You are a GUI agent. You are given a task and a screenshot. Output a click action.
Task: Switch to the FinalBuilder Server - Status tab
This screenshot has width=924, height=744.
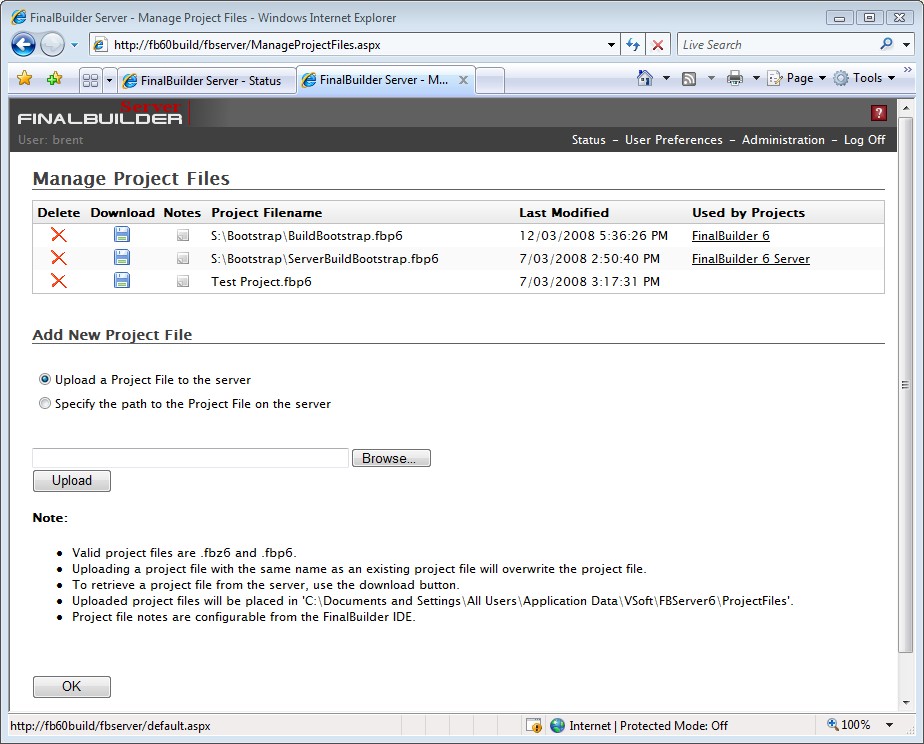[x=206, y=81]
